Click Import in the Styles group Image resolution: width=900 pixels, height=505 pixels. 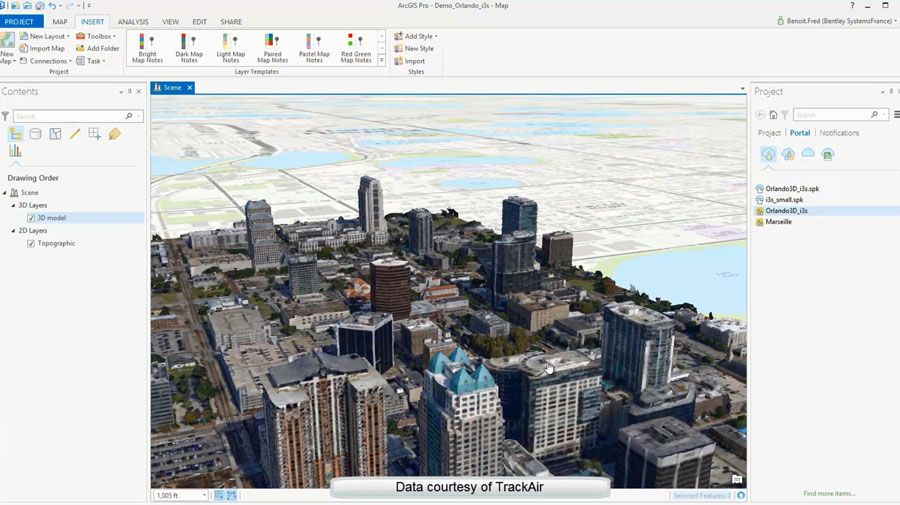pos(409,61)
